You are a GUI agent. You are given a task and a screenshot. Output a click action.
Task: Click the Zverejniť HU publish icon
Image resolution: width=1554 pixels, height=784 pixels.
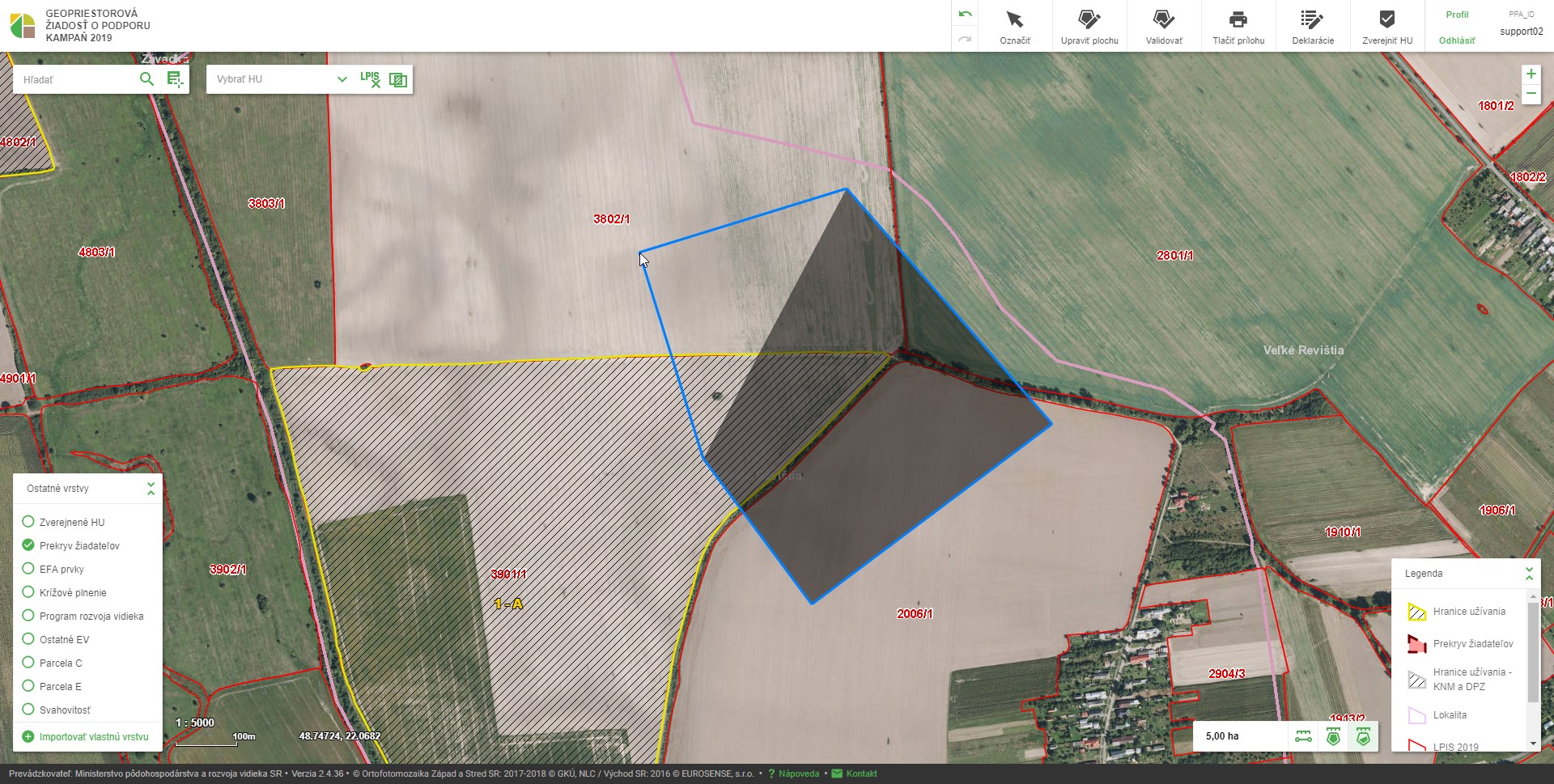1387,19
